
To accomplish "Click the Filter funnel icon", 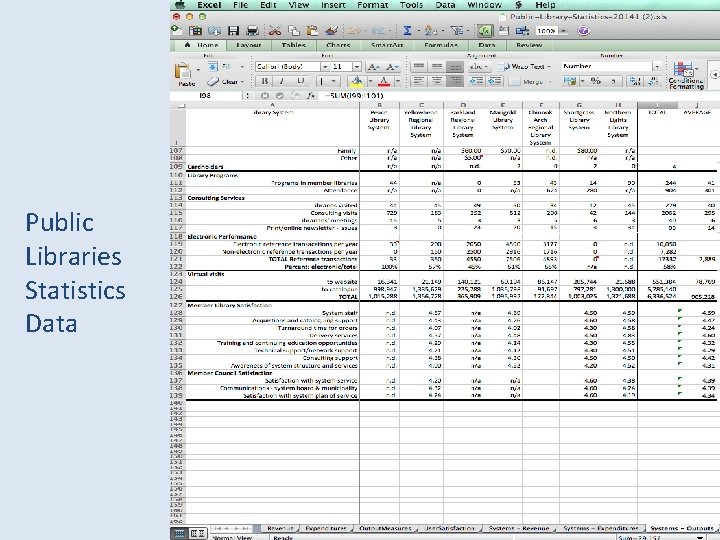I will [x=456, y=31].
